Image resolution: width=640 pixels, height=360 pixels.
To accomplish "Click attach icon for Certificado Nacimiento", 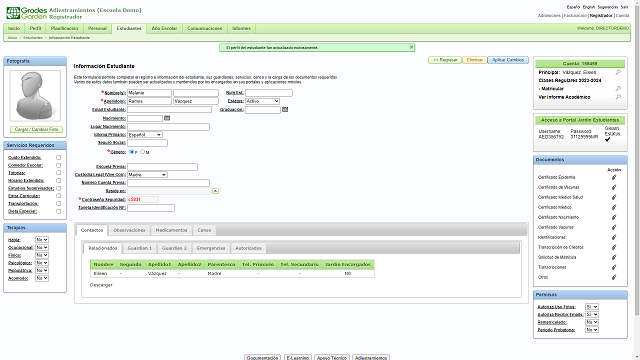I will (614, 217).
